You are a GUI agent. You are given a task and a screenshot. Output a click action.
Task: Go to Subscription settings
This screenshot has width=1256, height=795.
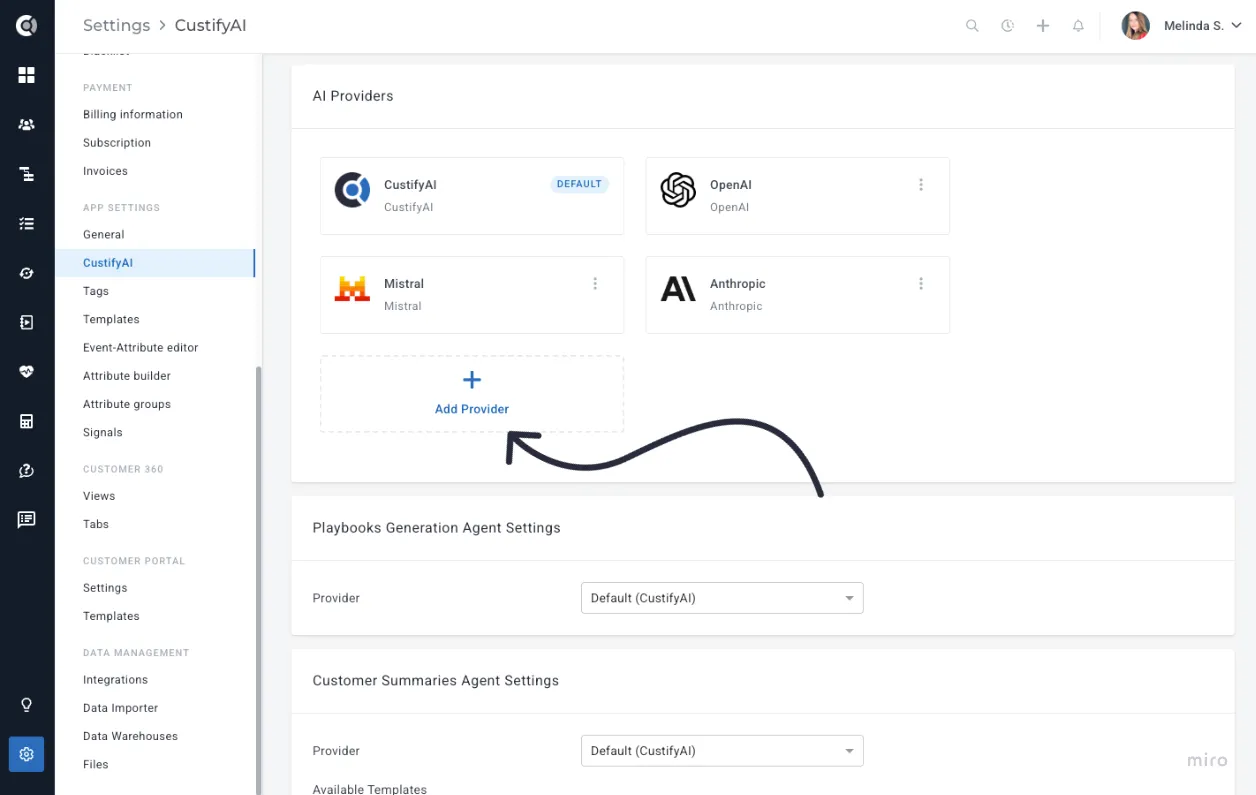coord(117,143)
